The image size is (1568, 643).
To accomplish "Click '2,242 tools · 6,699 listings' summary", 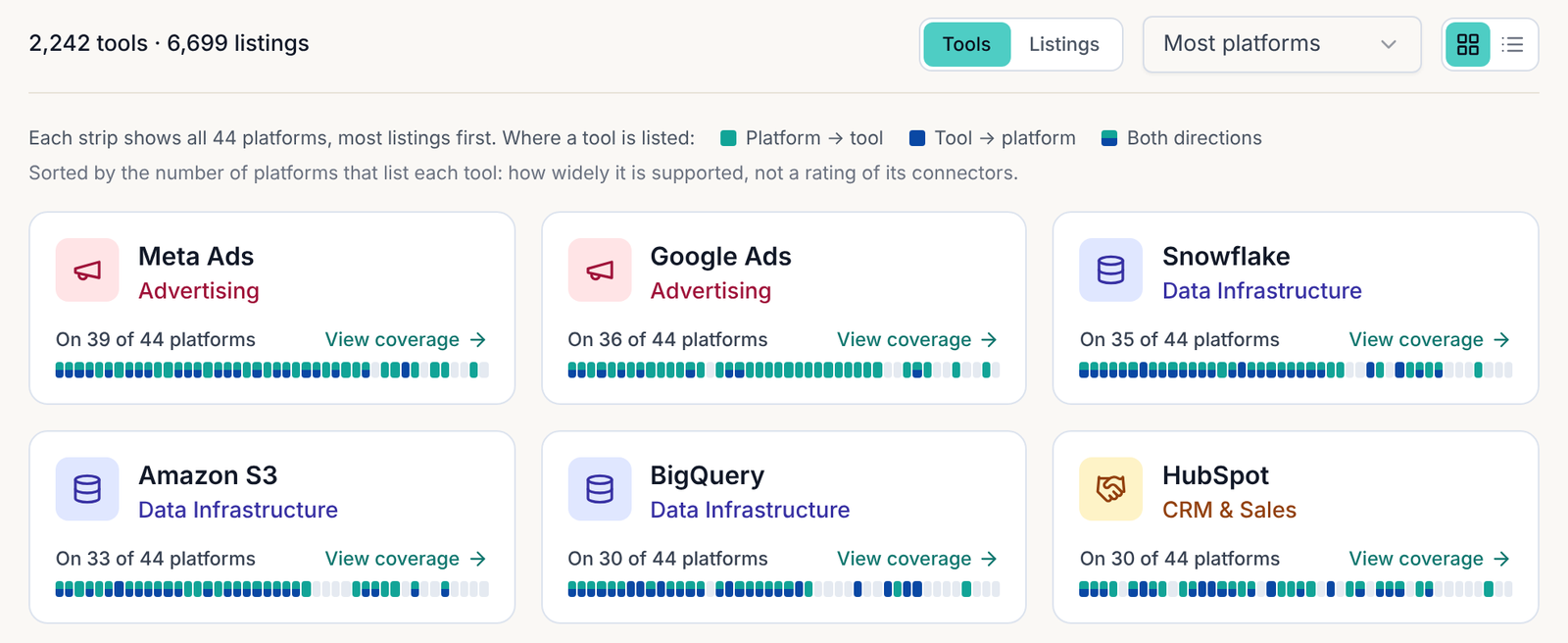I will coord(169,43).
